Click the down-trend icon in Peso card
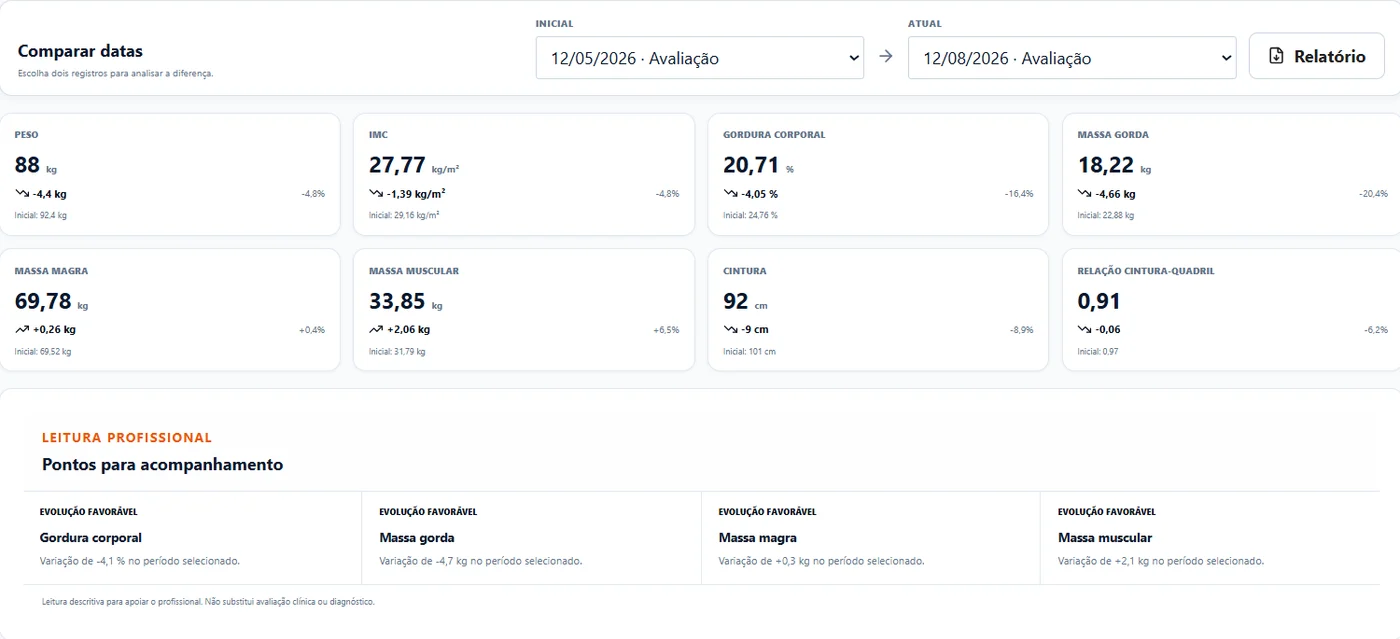1400x639 pixels. click(x=22, y=194)
